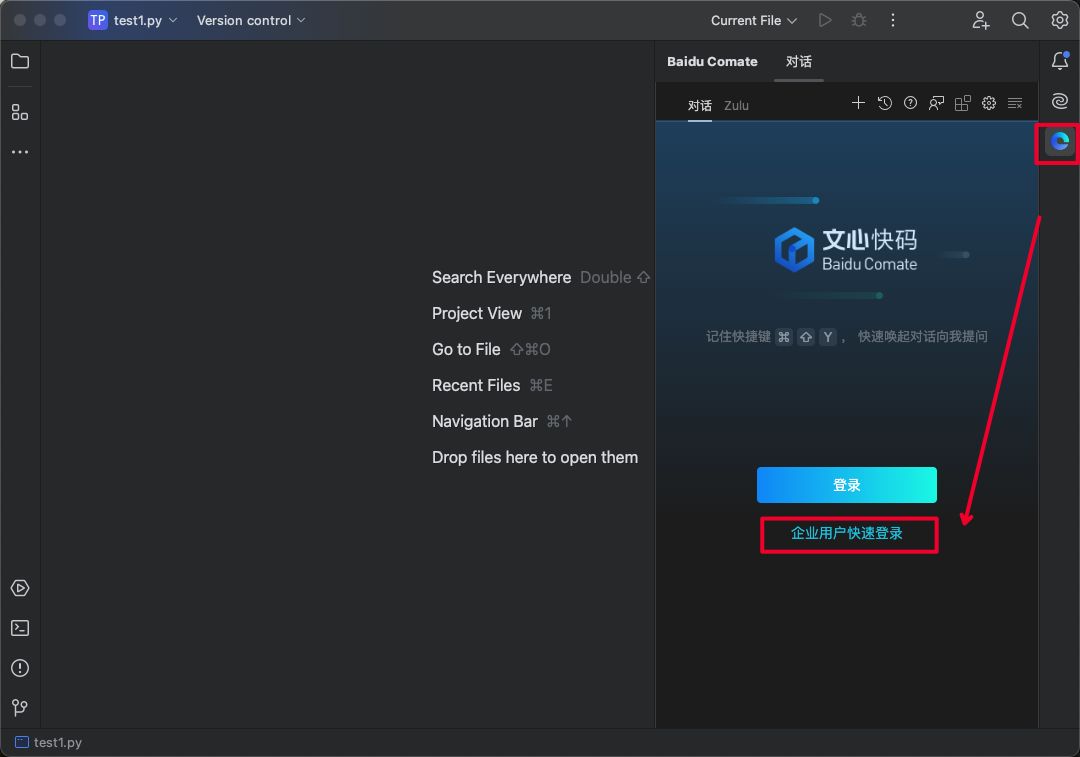This screenshot has height=757, width=1080.
Task: Open the Current File run configuration dropdown
Action: coord(754,21)
